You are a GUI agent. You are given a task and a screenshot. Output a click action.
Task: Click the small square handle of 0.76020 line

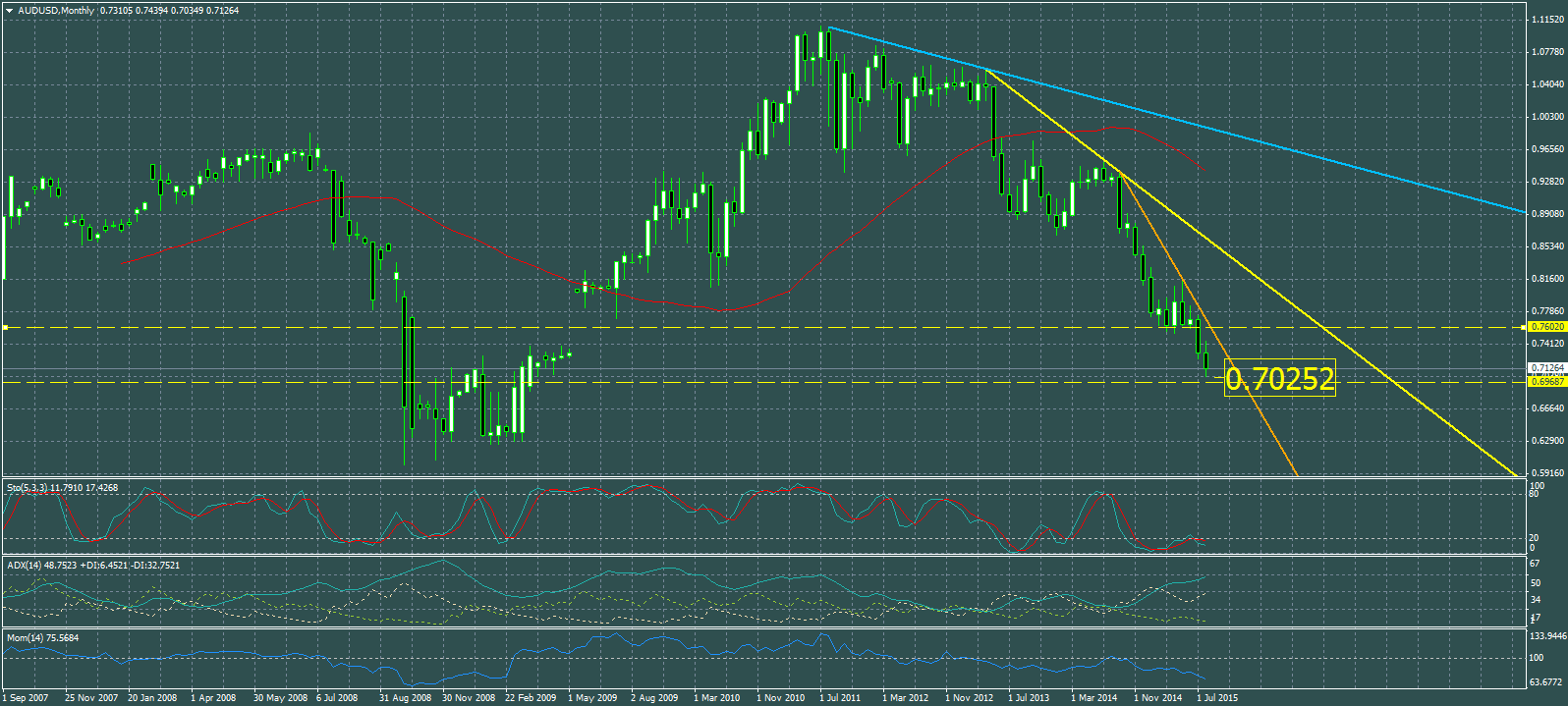(x=5, y=327)
